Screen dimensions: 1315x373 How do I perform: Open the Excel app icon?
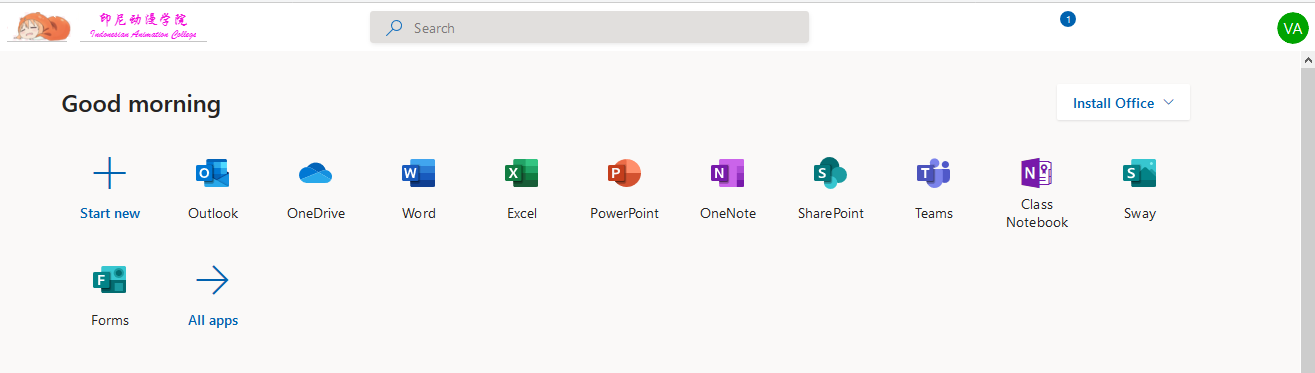521,174
